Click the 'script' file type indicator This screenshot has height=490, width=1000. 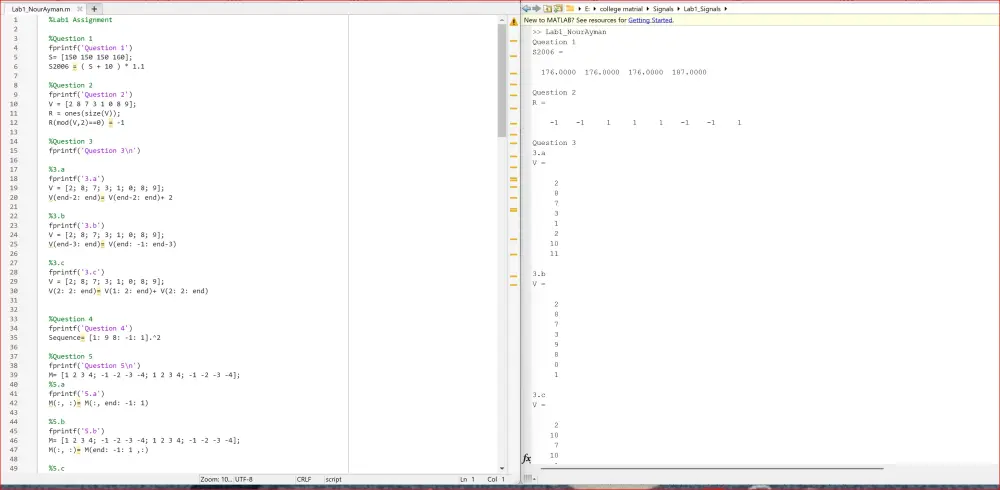[x=334, y=479]
